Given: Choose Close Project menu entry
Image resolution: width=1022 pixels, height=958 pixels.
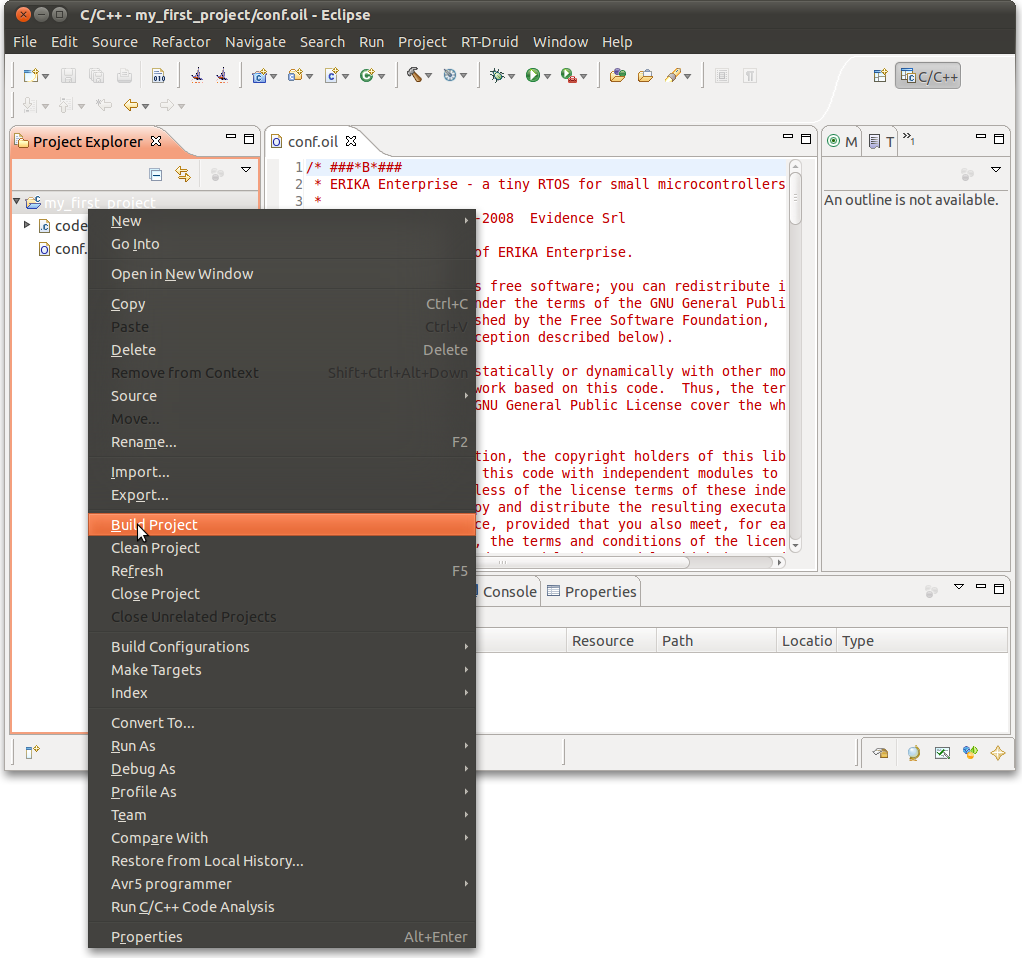Looking at the screenshot, I should (282, 594).
